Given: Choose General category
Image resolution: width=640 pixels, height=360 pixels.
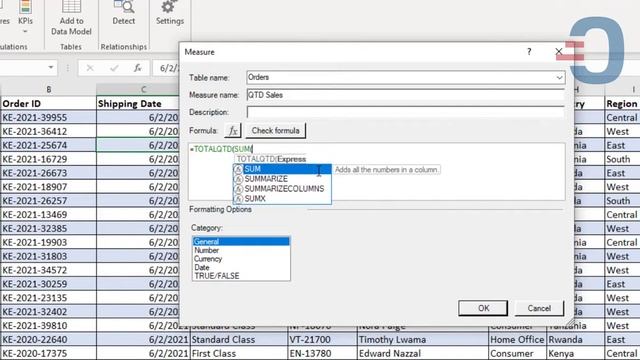Looking at the screenshot, I should (x=241, y=242).
